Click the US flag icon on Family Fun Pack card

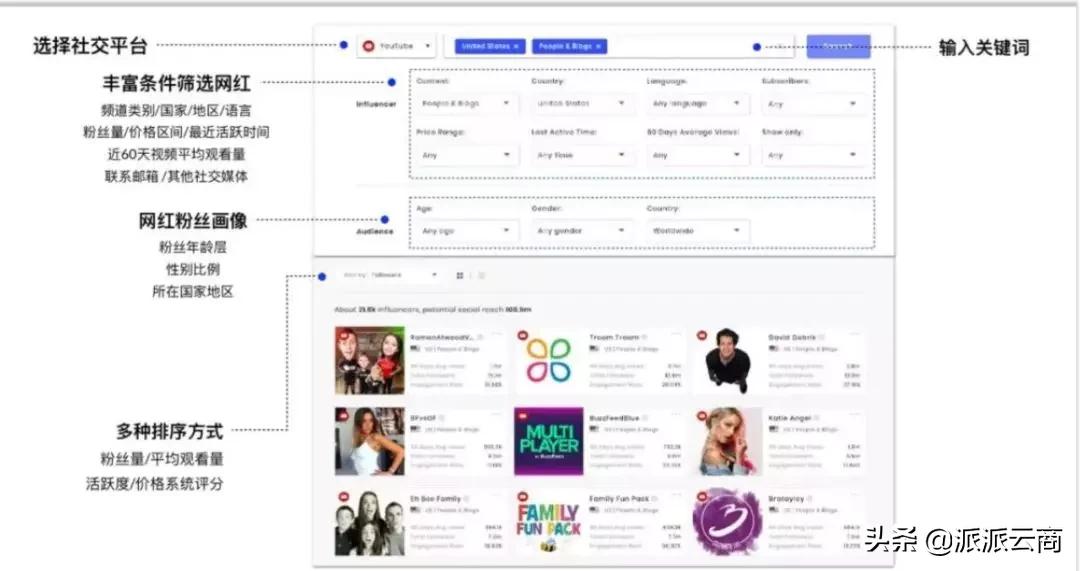coord(594,510)
